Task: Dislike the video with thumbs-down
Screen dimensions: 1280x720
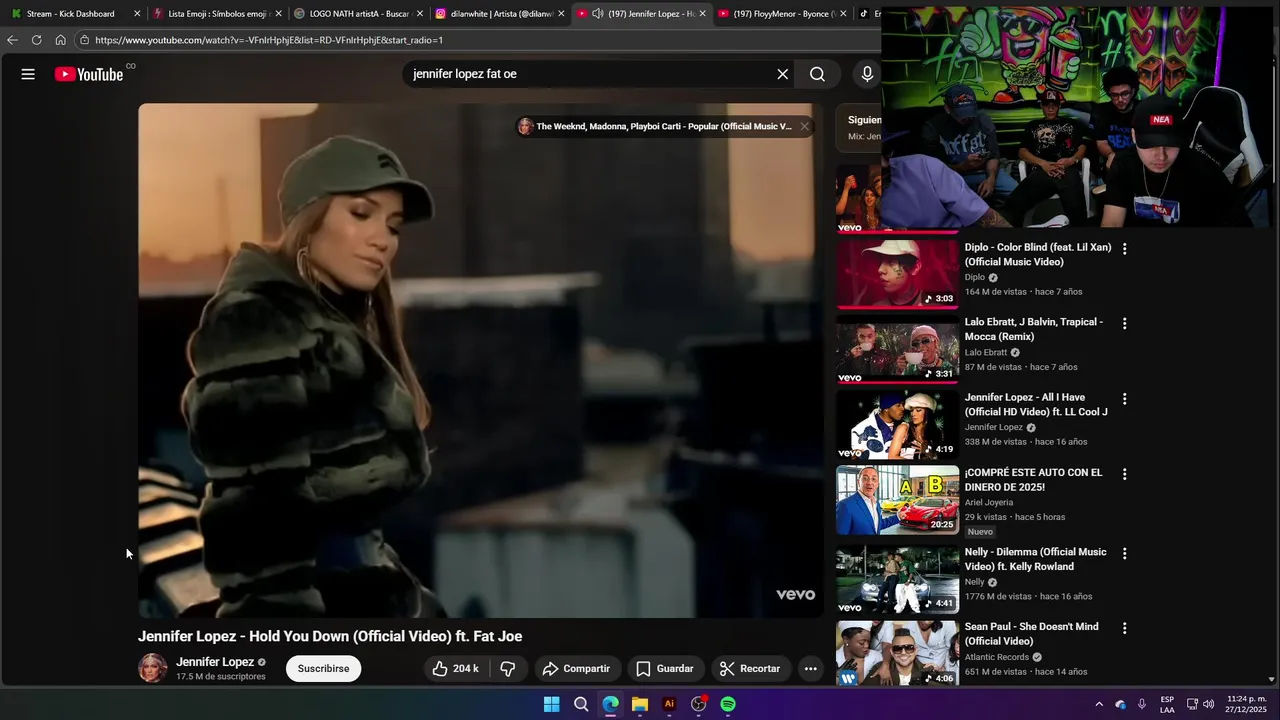Action: pos(508,668)
